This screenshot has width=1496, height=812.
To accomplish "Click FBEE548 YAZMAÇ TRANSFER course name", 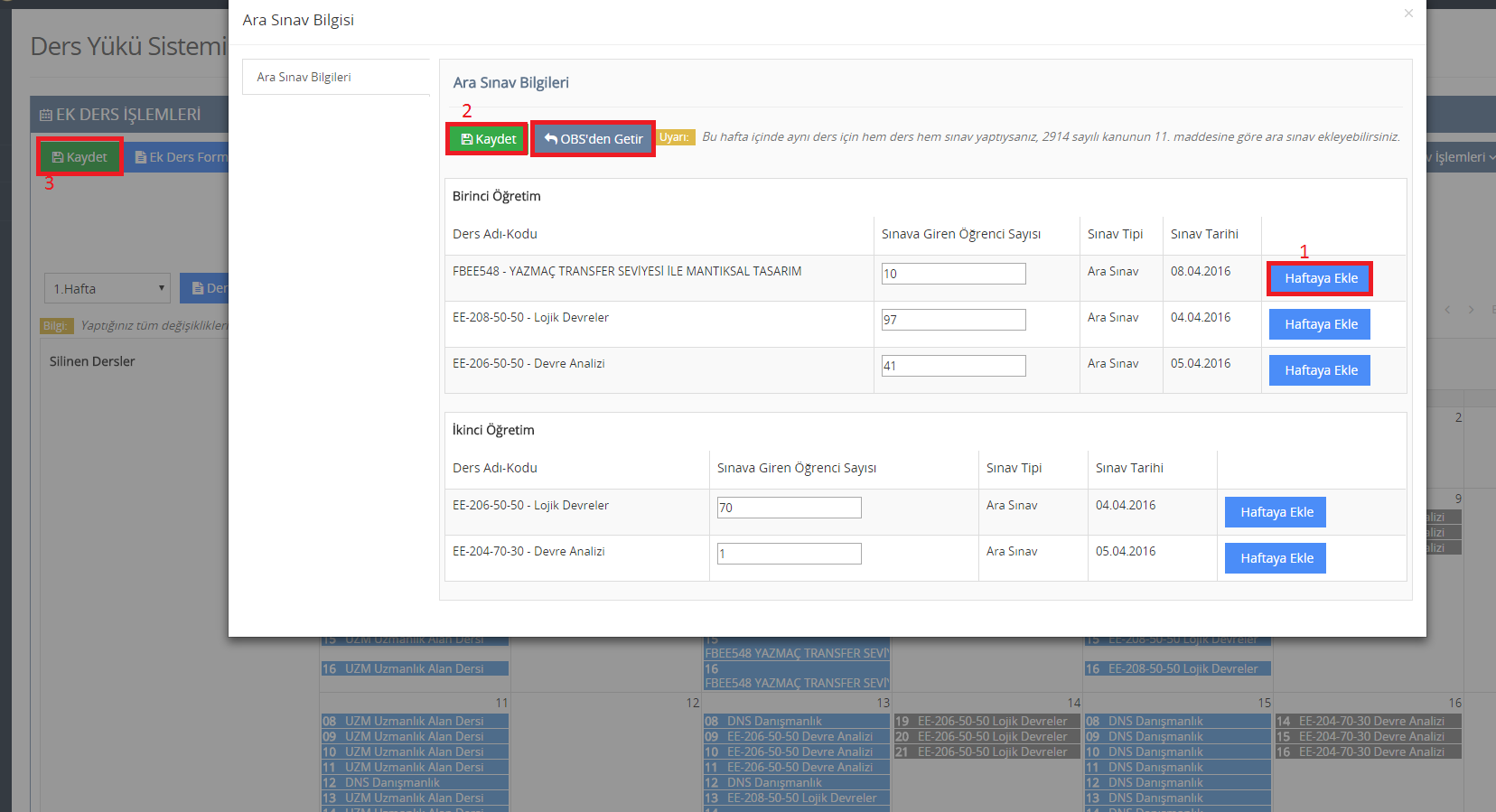I will [x=627, y=271].
